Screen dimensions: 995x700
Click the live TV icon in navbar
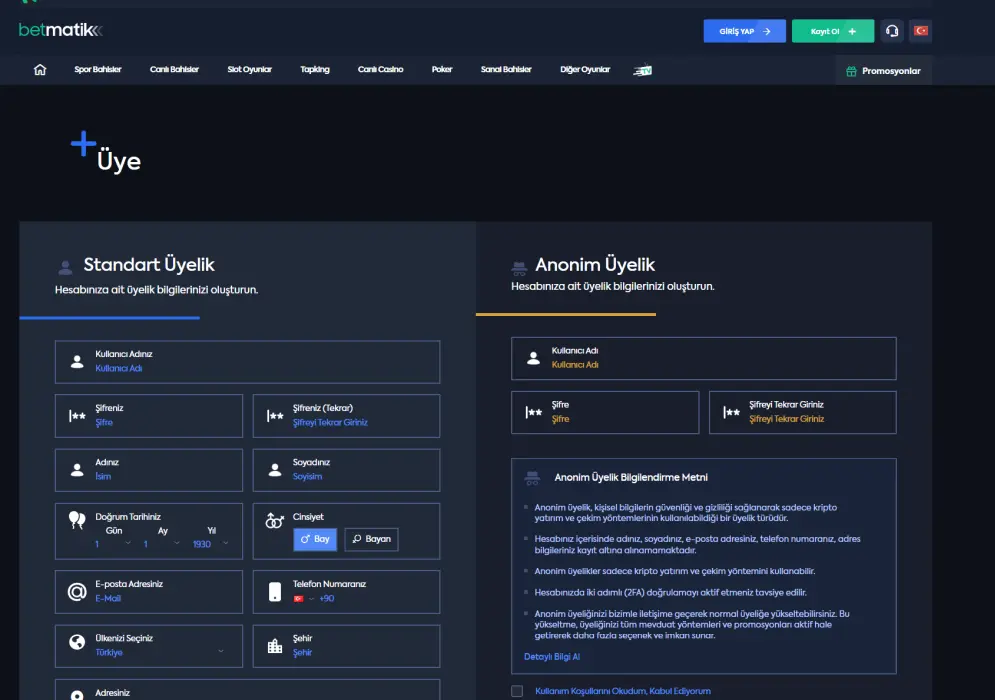click(x=642, y=70)
